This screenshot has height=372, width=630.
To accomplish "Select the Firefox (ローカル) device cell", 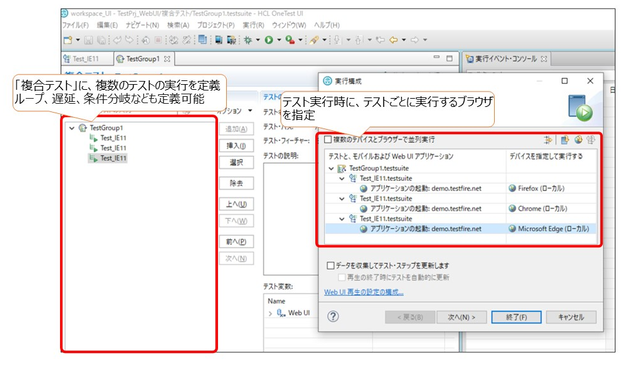I will pyautogui.click(x=551, y=188).
